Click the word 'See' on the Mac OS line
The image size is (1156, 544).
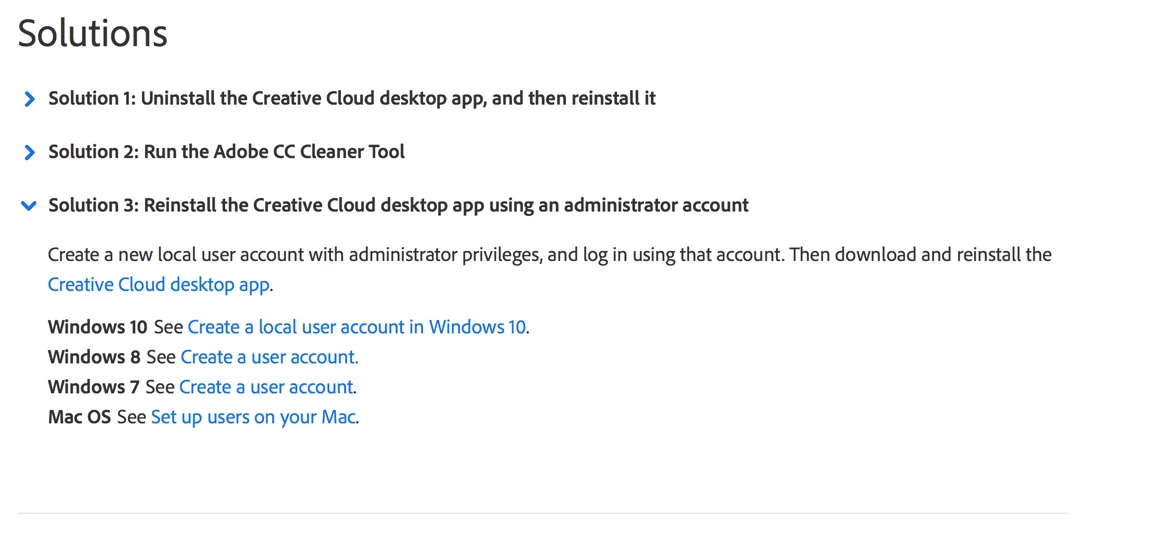point(131,417)
